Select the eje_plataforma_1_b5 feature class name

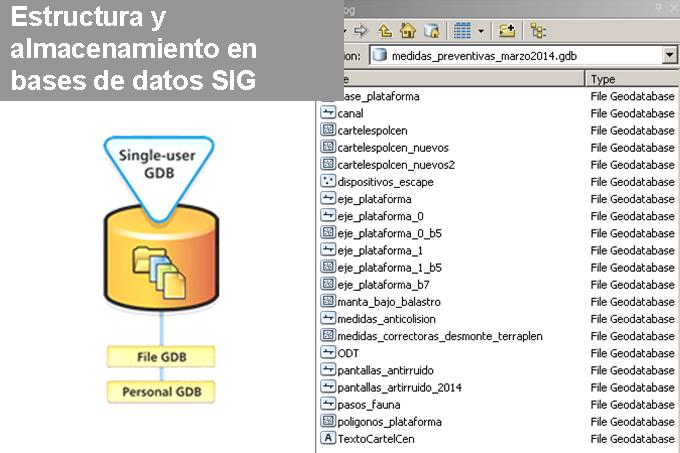389,267
